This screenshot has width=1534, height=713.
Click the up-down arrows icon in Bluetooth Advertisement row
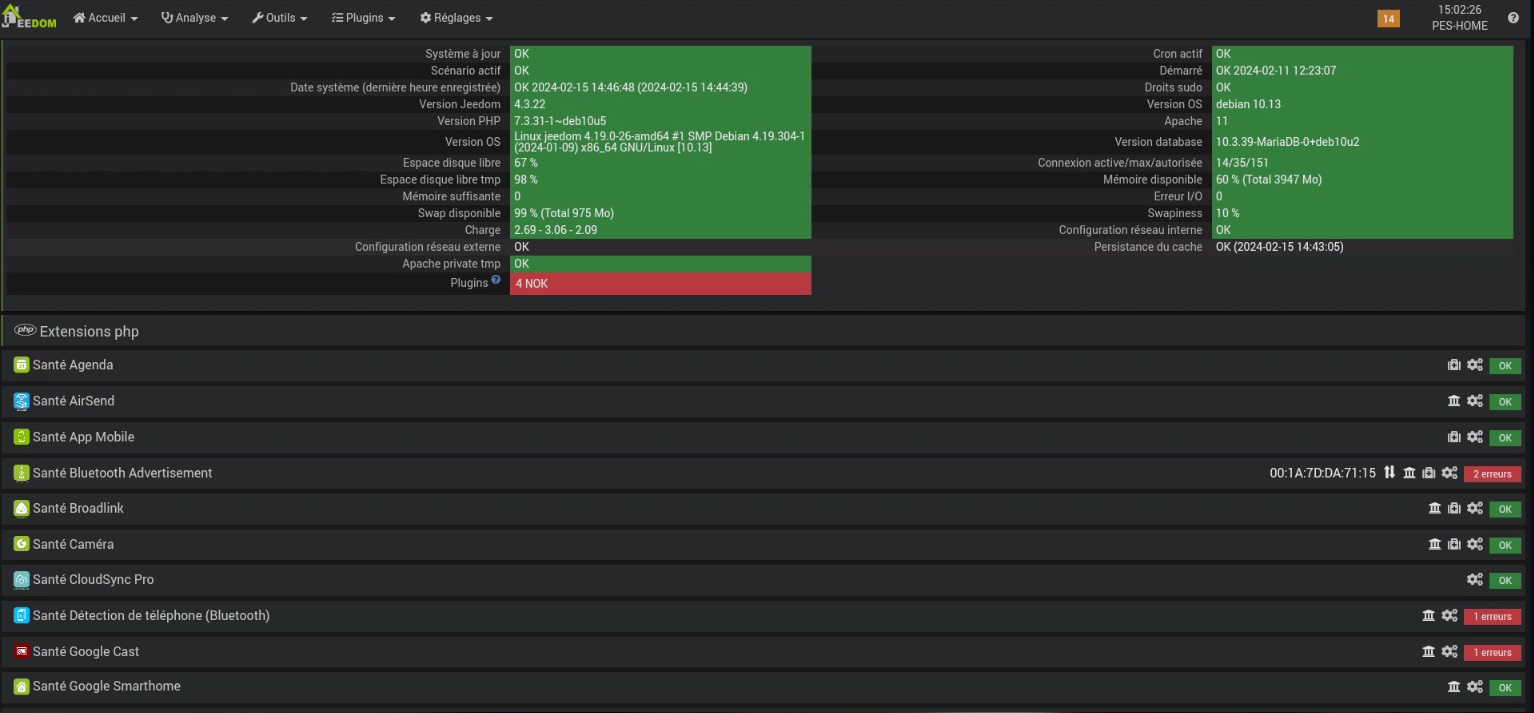click(x=1389, y=473)
